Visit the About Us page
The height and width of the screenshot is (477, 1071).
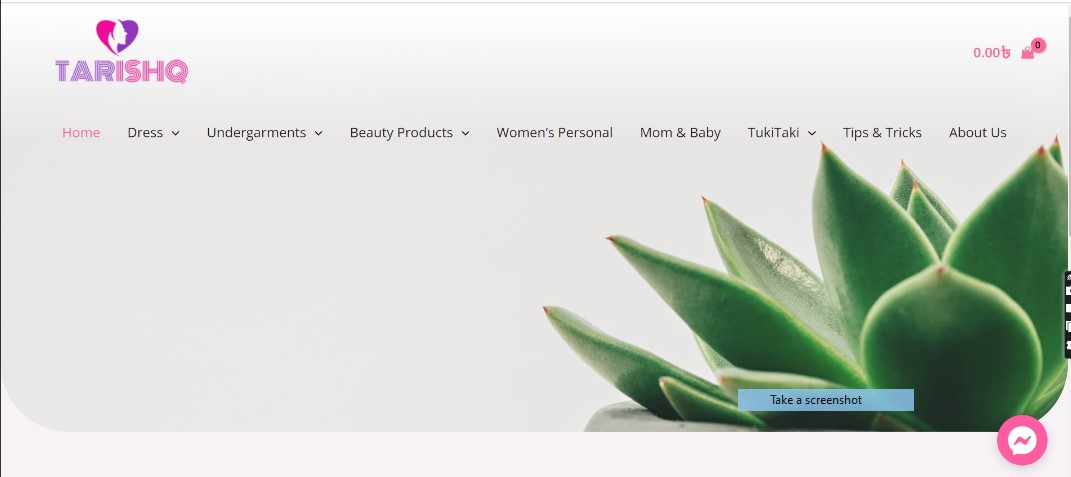pyautogui.click(x=977, y=133)
